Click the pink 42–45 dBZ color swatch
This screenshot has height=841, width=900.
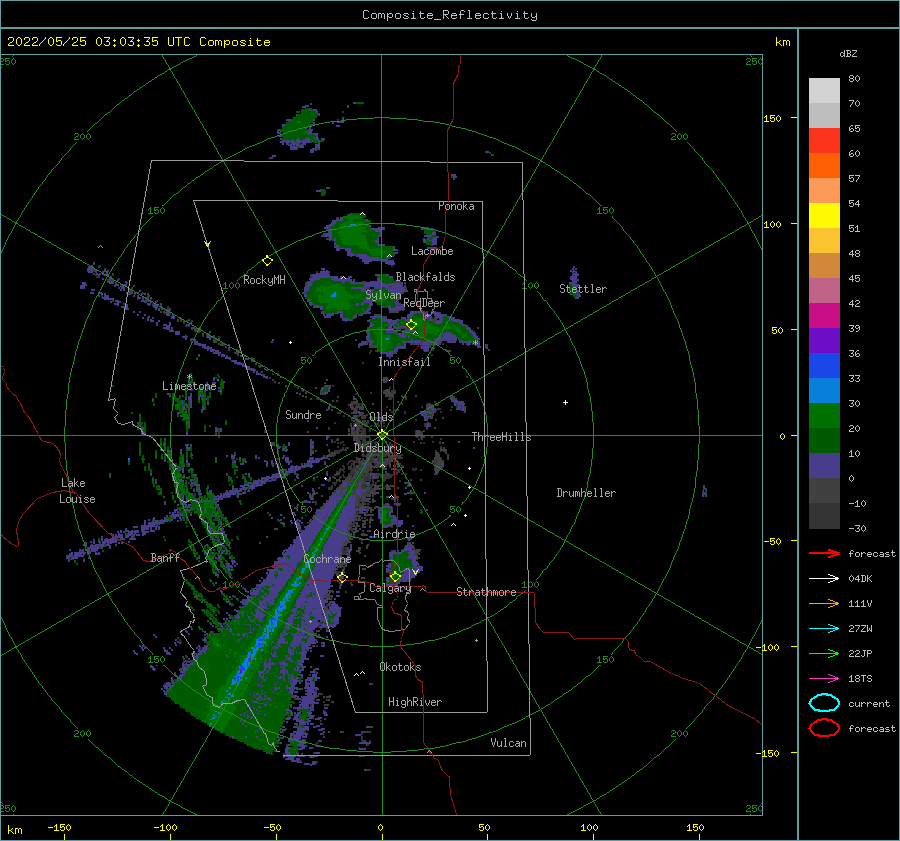click(824, 290)
